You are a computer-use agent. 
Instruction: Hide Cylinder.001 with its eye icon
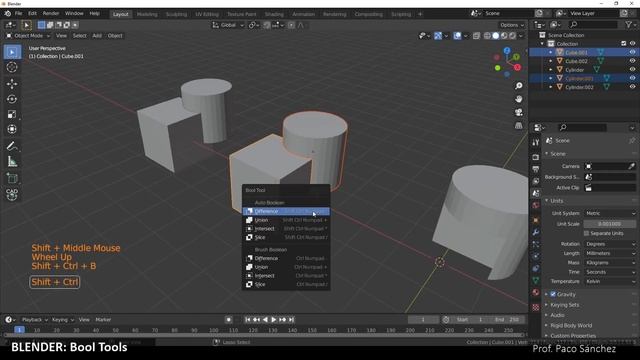(x=632, y=78)
